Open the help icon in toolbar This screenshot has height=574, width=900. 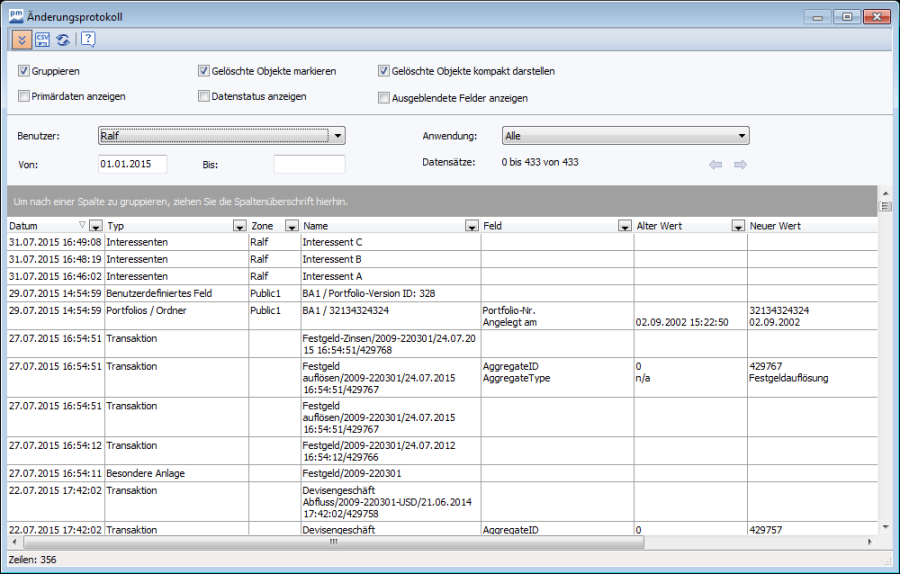tap(88, 40)
